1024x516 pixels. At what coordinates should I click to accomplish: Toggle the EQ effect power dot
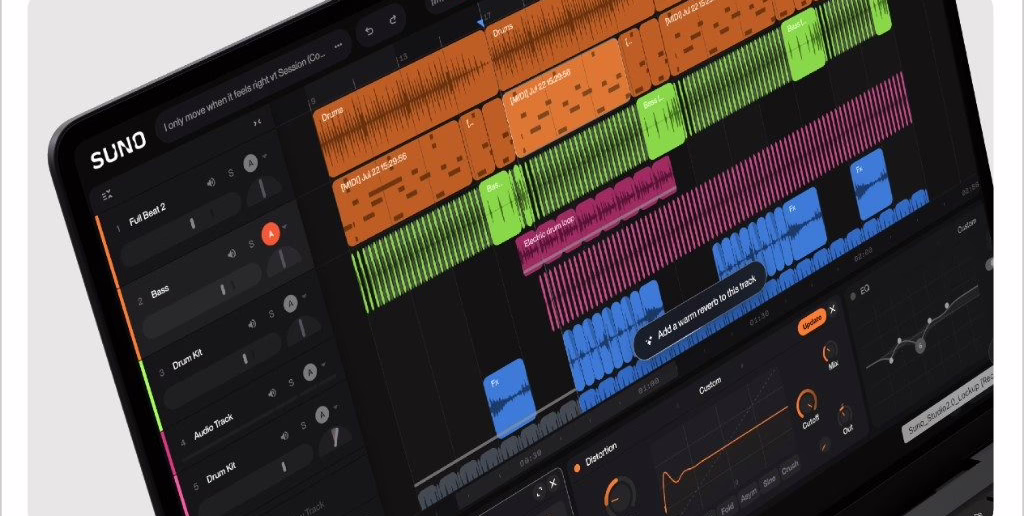coord(852,296)
